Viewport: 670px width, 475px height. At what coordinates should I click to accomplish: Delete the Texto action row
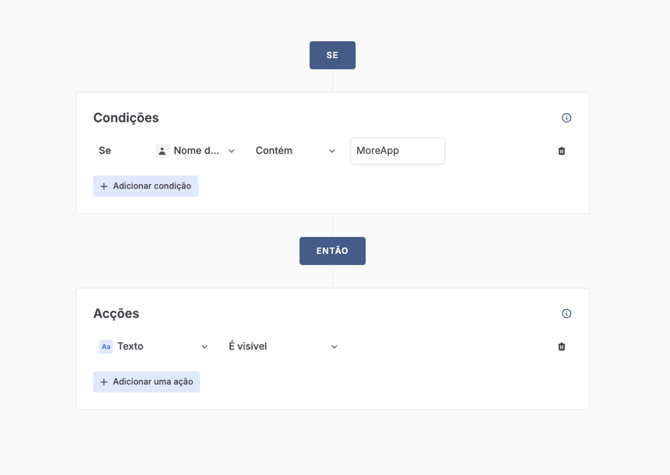(x=561, y=347)
